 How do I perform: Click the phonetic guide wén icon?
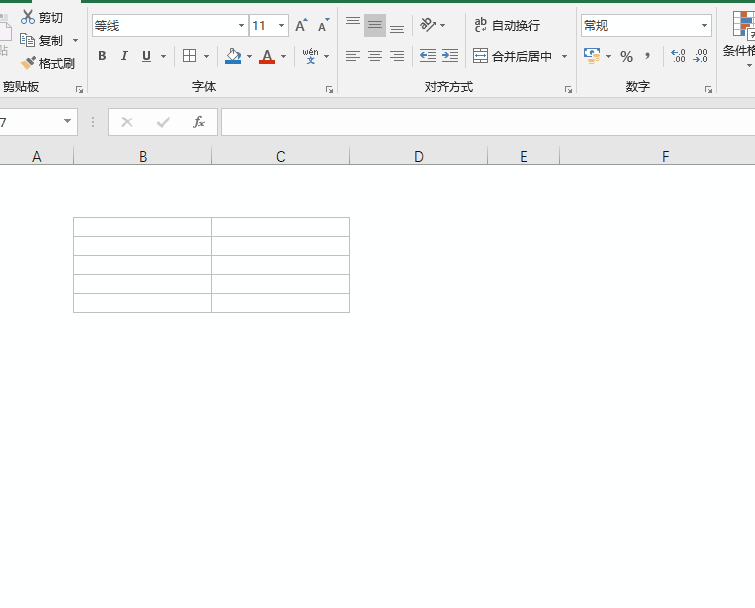(311, 56)
